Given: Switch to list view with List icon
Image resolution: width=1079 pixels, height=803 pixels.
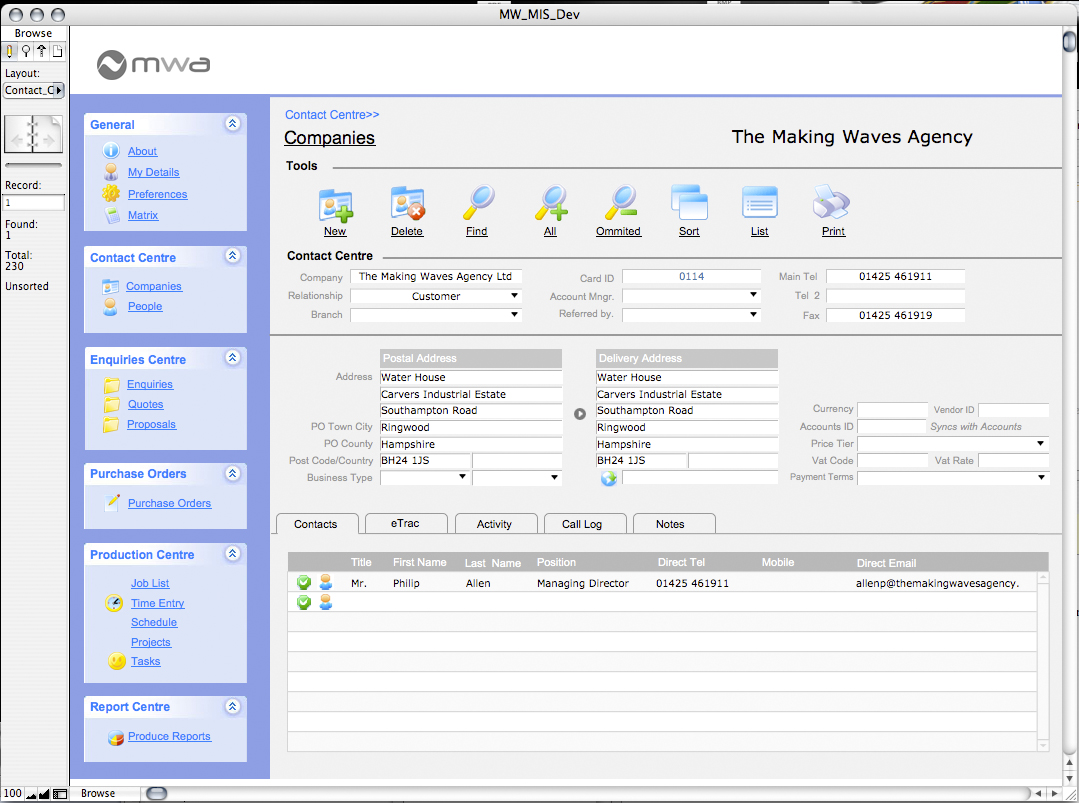Looking at the screenshot, I should click(x=760, y=203).
